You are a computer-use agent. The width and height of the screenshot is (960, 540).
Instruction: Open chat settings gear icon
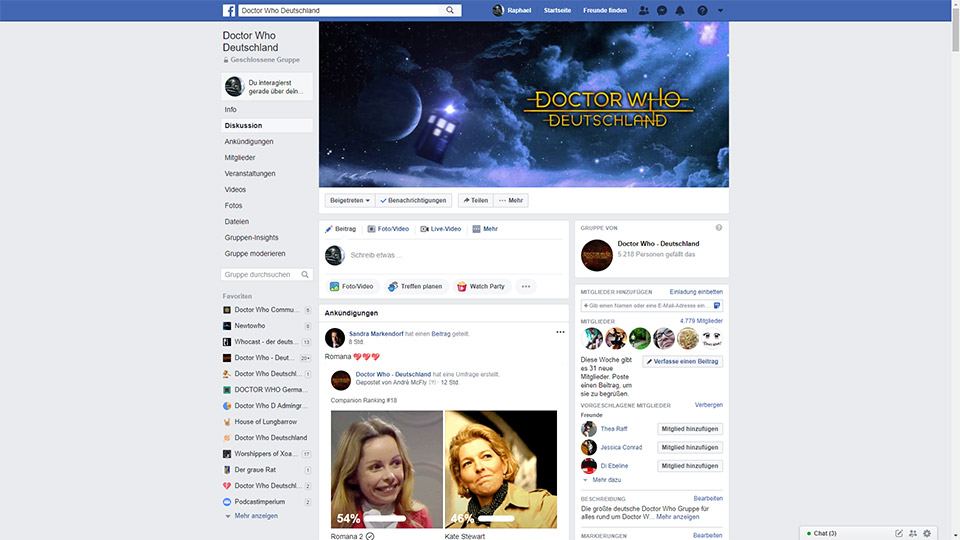tap(927, 533)
